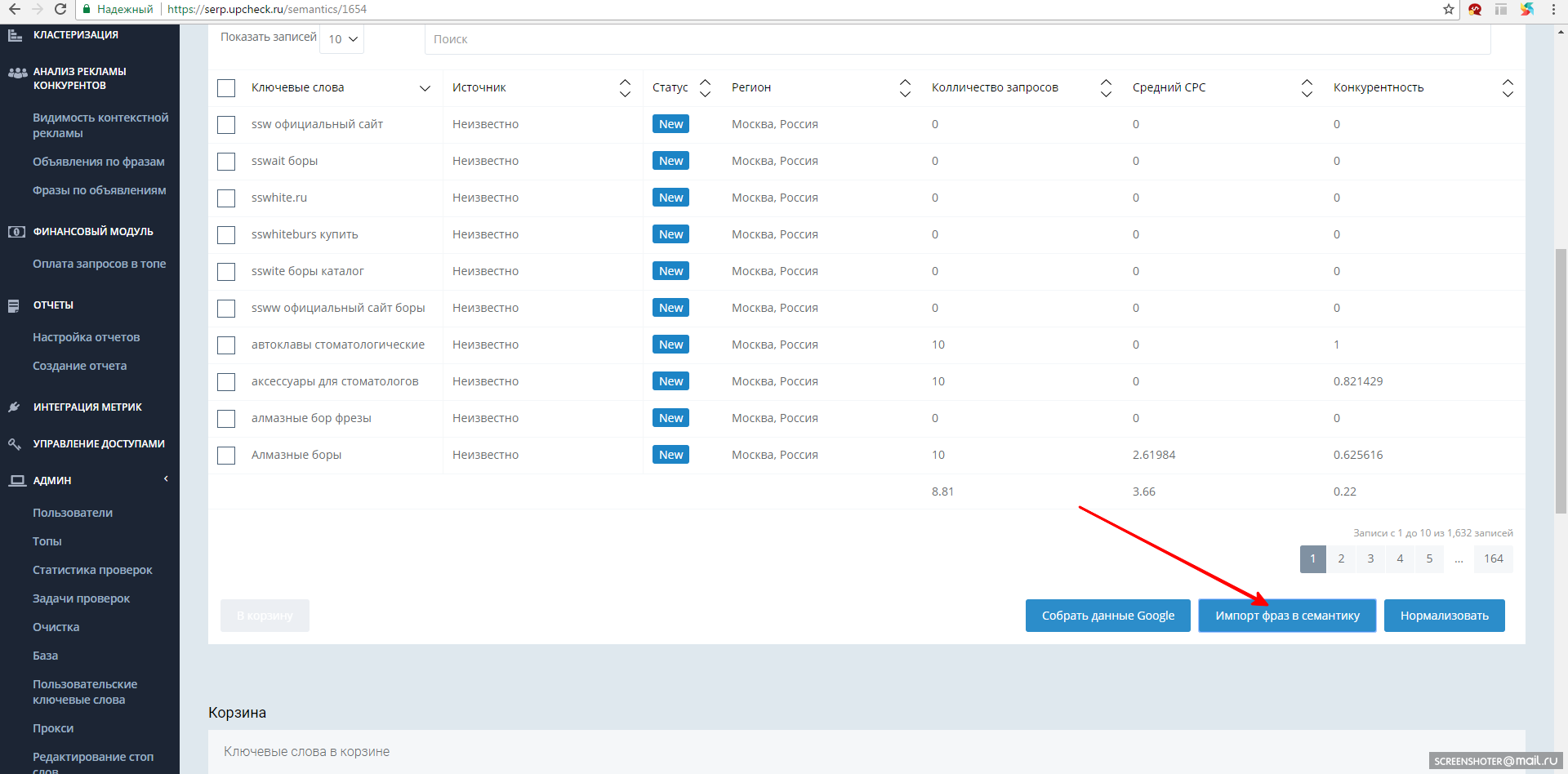The height and width of the screenshot is (774, 1568).
Task: Bookmark page with the star icon
Action: (1449, 9)
